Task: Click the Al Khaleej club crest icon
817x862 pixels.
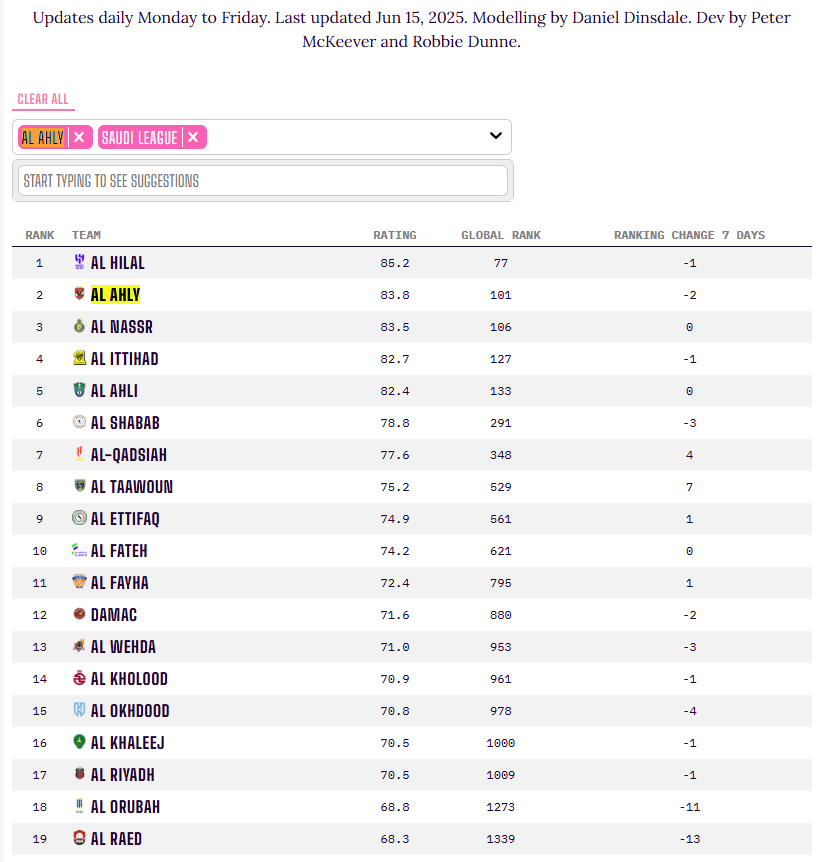Action: pyautogui.click(x=79, y=742)
